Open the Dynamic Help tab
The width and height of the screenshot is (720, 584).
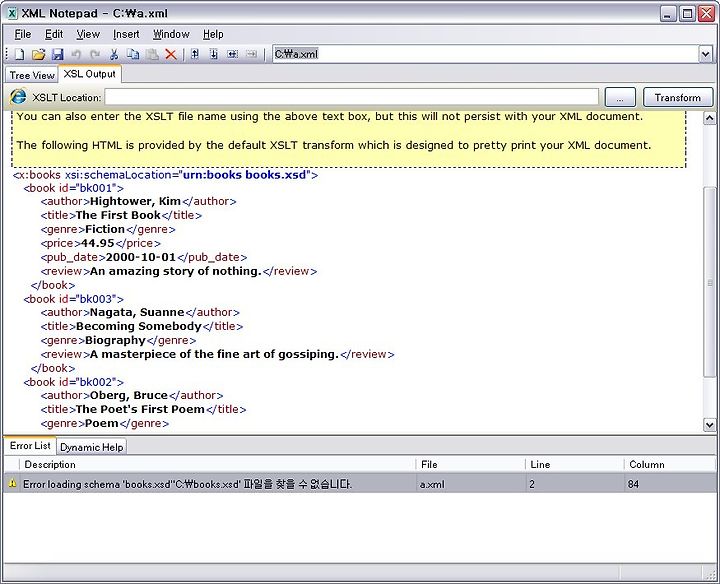(91, 447)
